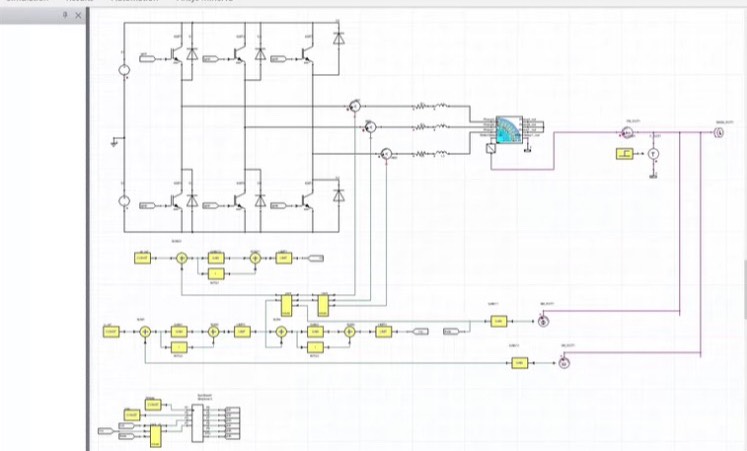Screen dimensions: 747x451
Task: Select the LIMIT block in the top control row
Action: pyautogui.click(x=284, y=258)
